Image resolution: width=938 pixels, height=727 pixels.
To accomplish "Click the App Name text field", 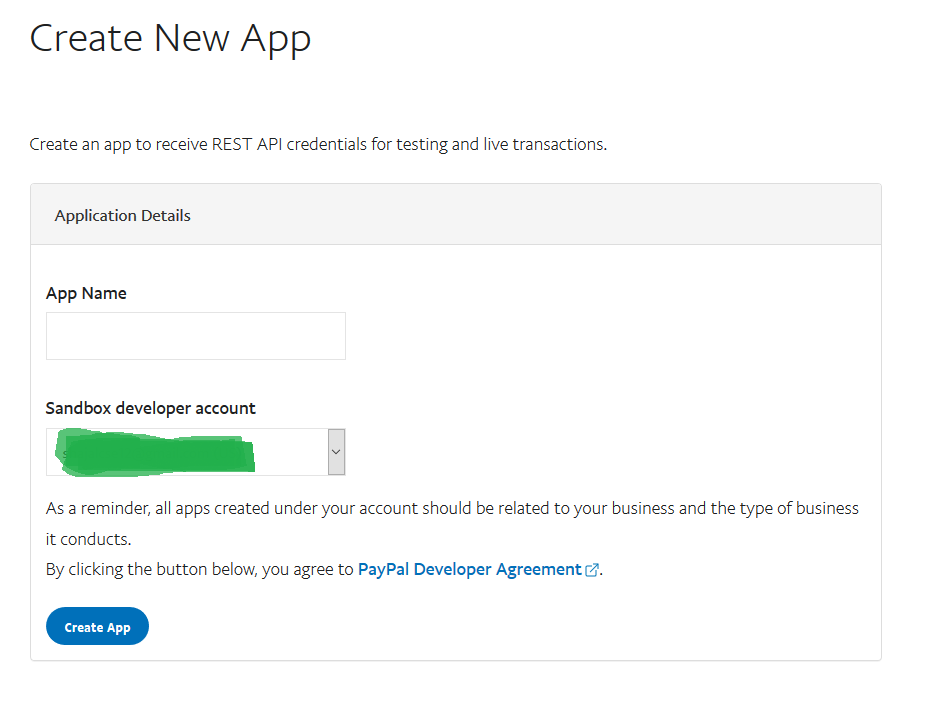I will tap(196, 336).
